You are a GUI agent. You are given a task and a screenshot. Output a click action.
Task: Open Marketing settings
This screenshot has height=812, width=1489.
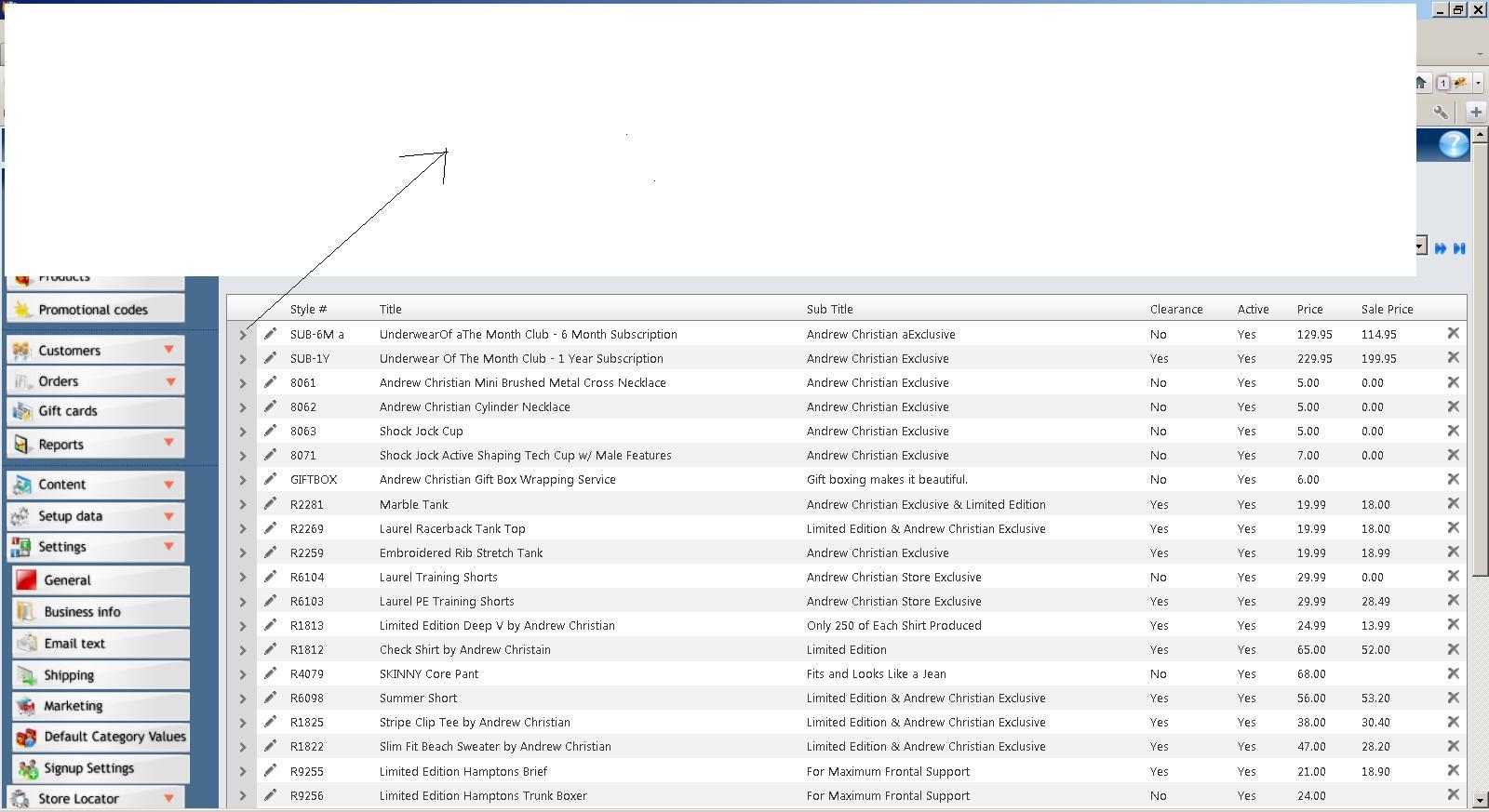101,706
